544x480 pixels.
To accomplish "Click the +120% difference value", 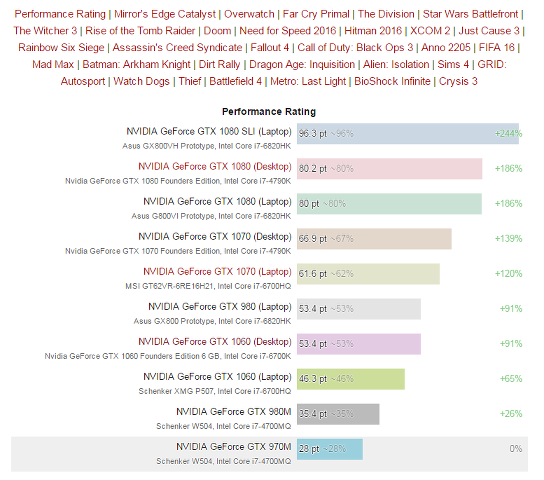I will (x=508, y=274).
